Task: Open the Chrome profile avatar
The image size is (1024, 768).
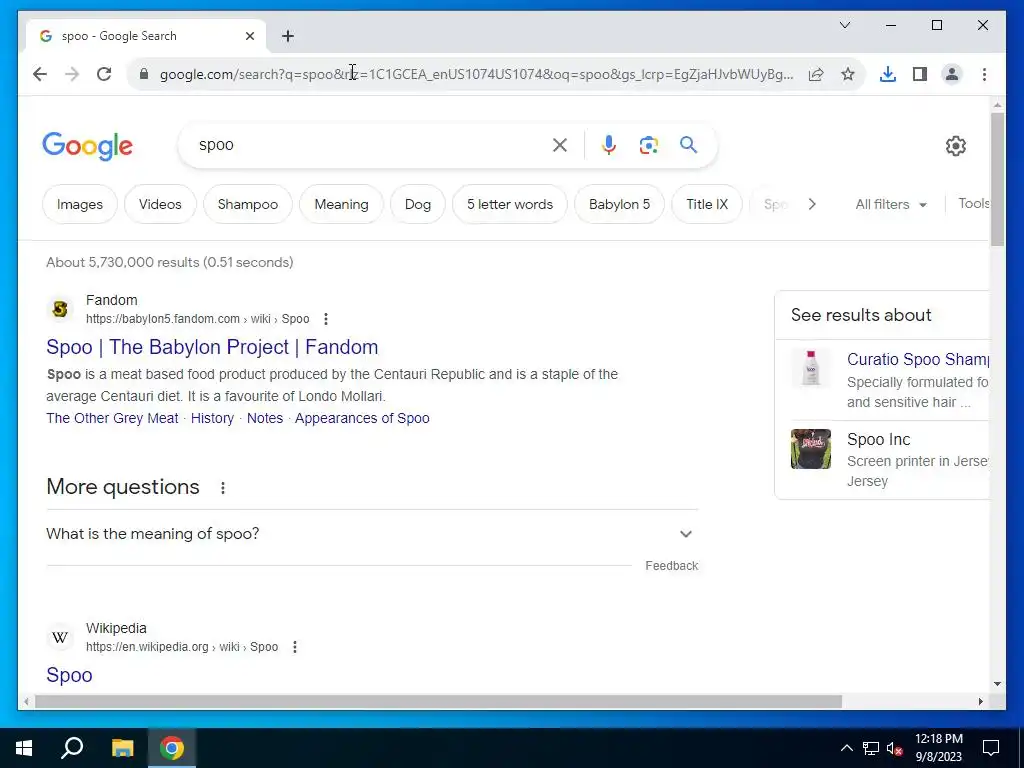Action: point(952,74)
